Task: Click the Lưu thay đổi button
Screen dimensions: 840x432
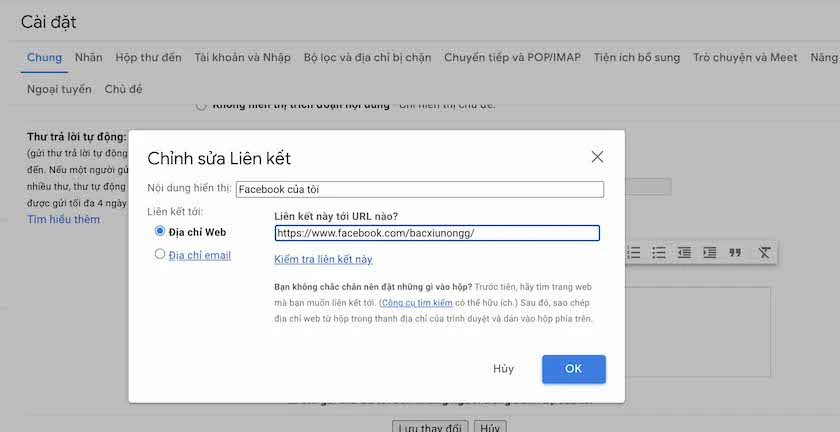Action: pyautogui.click(x=430, y=428)
